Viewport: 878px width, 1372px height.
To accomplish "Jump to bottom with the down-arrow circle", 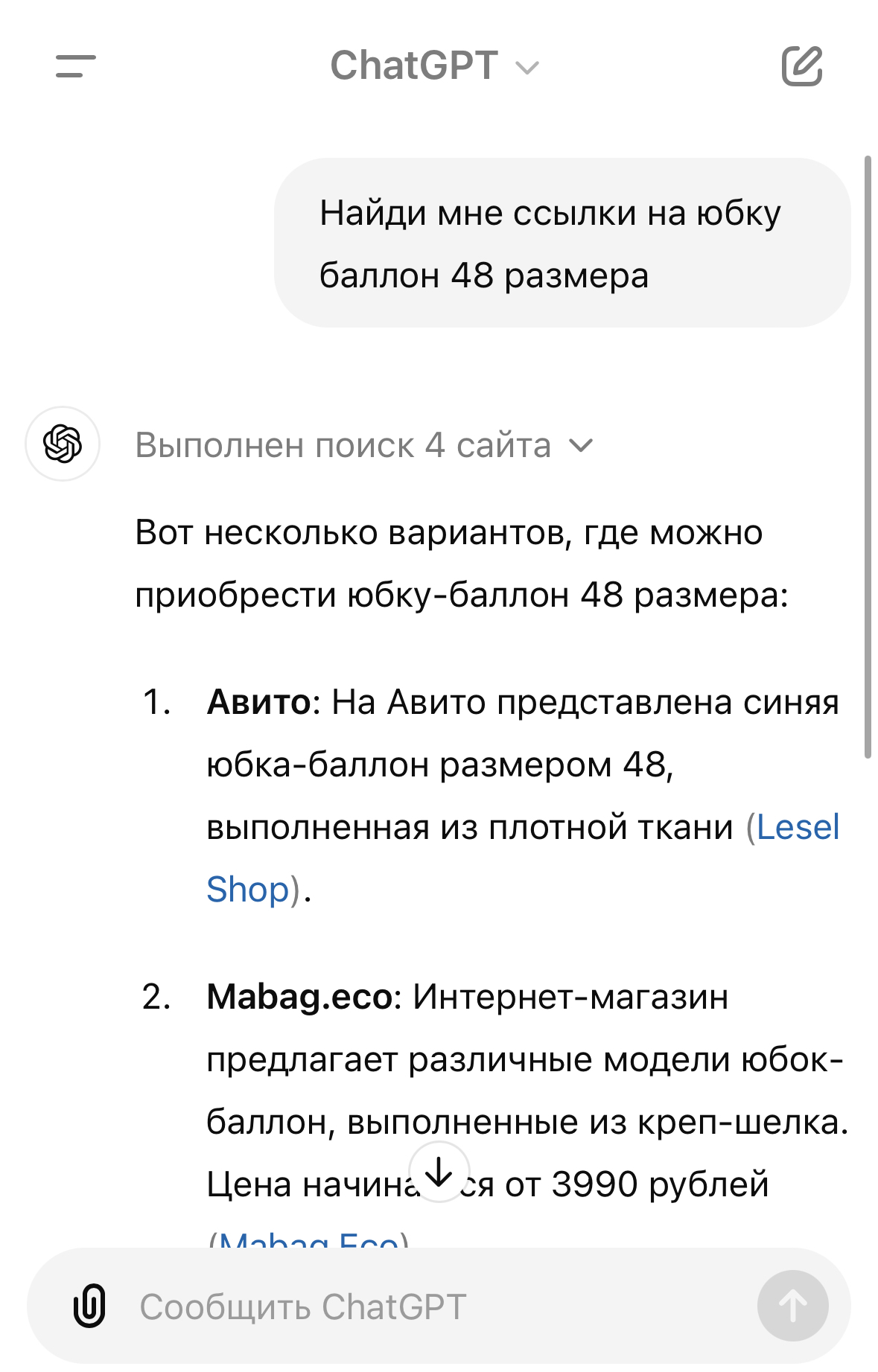I will [x=439, y=1172].
